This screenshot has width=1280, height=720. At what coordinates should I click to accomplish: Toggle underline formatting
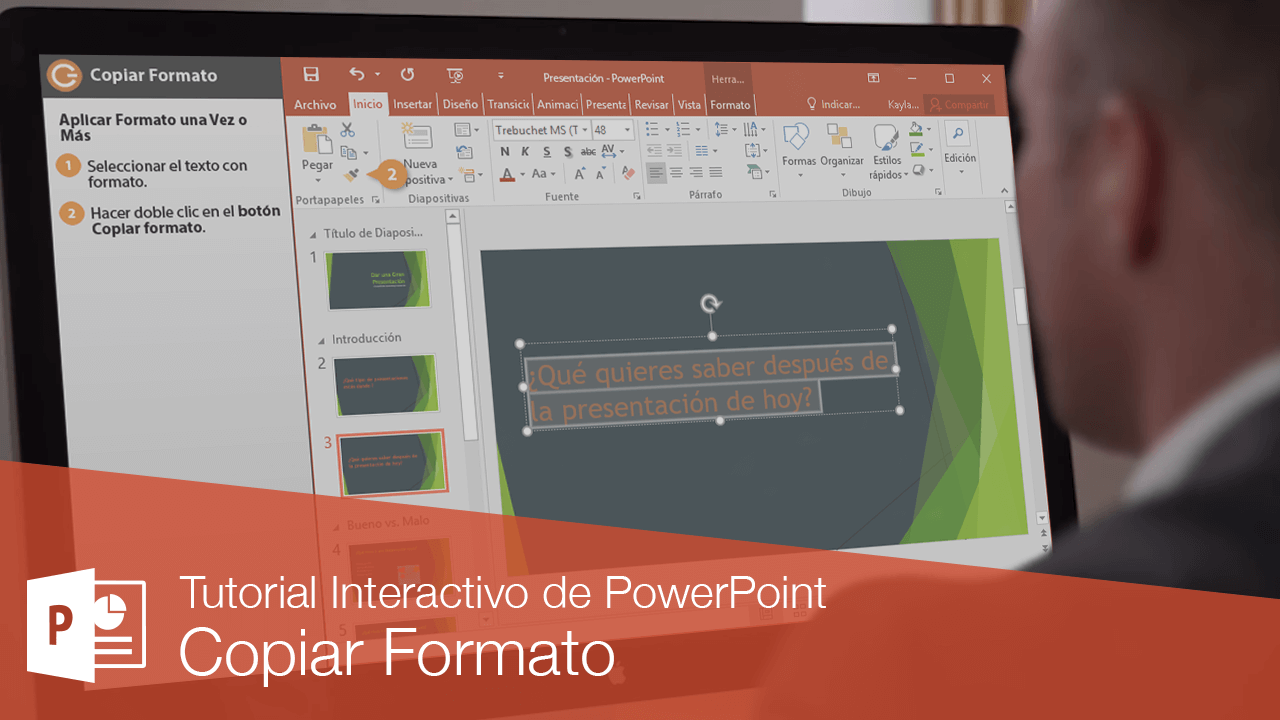[547, 152]
